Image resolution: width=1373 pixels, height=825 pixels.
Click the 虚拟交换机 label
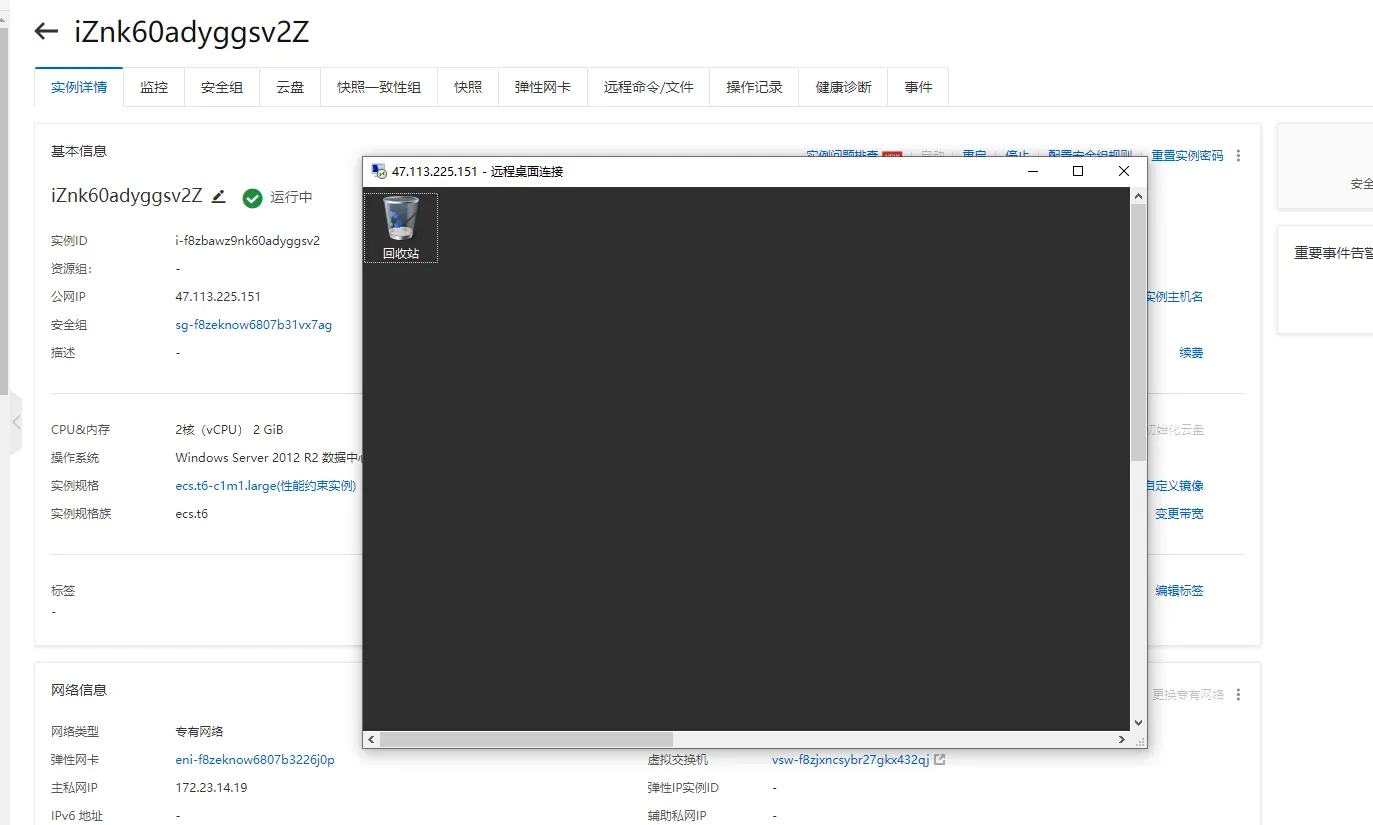(x=678, y=760)
